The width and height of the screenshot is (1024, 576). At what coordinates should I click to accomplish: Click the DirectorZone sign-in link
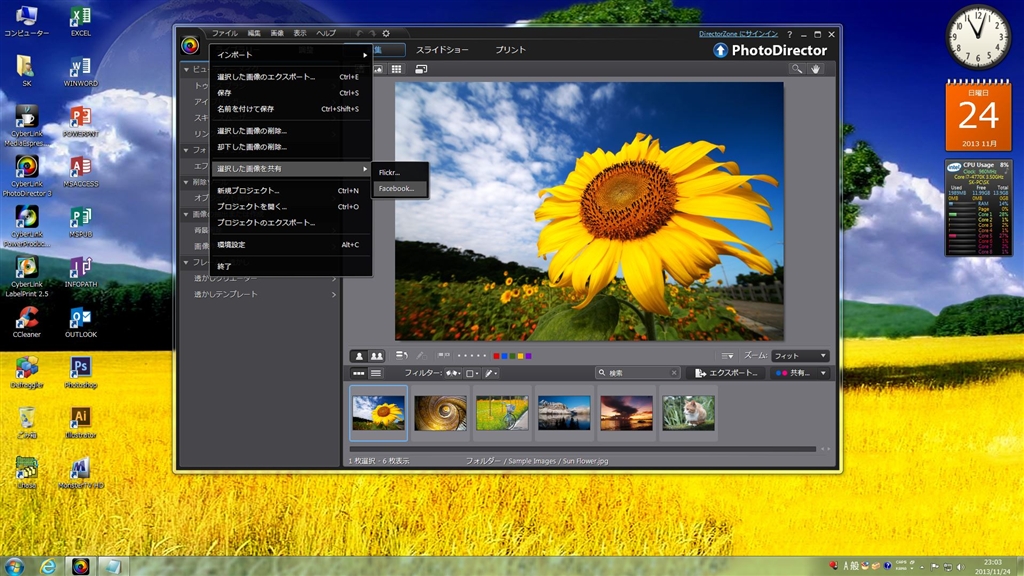(740, 35)
